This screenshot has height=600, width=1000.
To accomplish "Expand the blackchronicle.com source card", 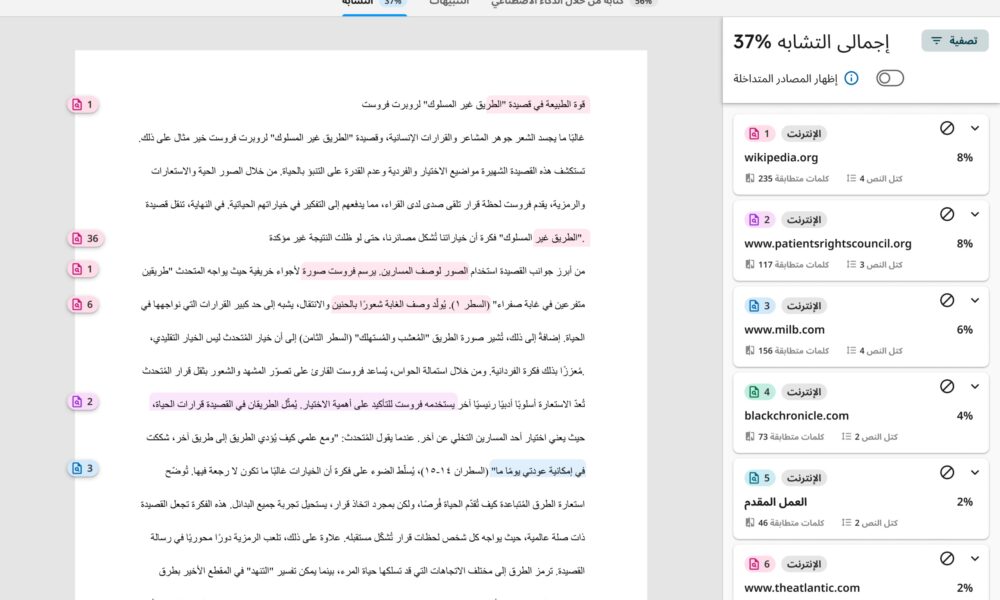I will coord(974,386).
